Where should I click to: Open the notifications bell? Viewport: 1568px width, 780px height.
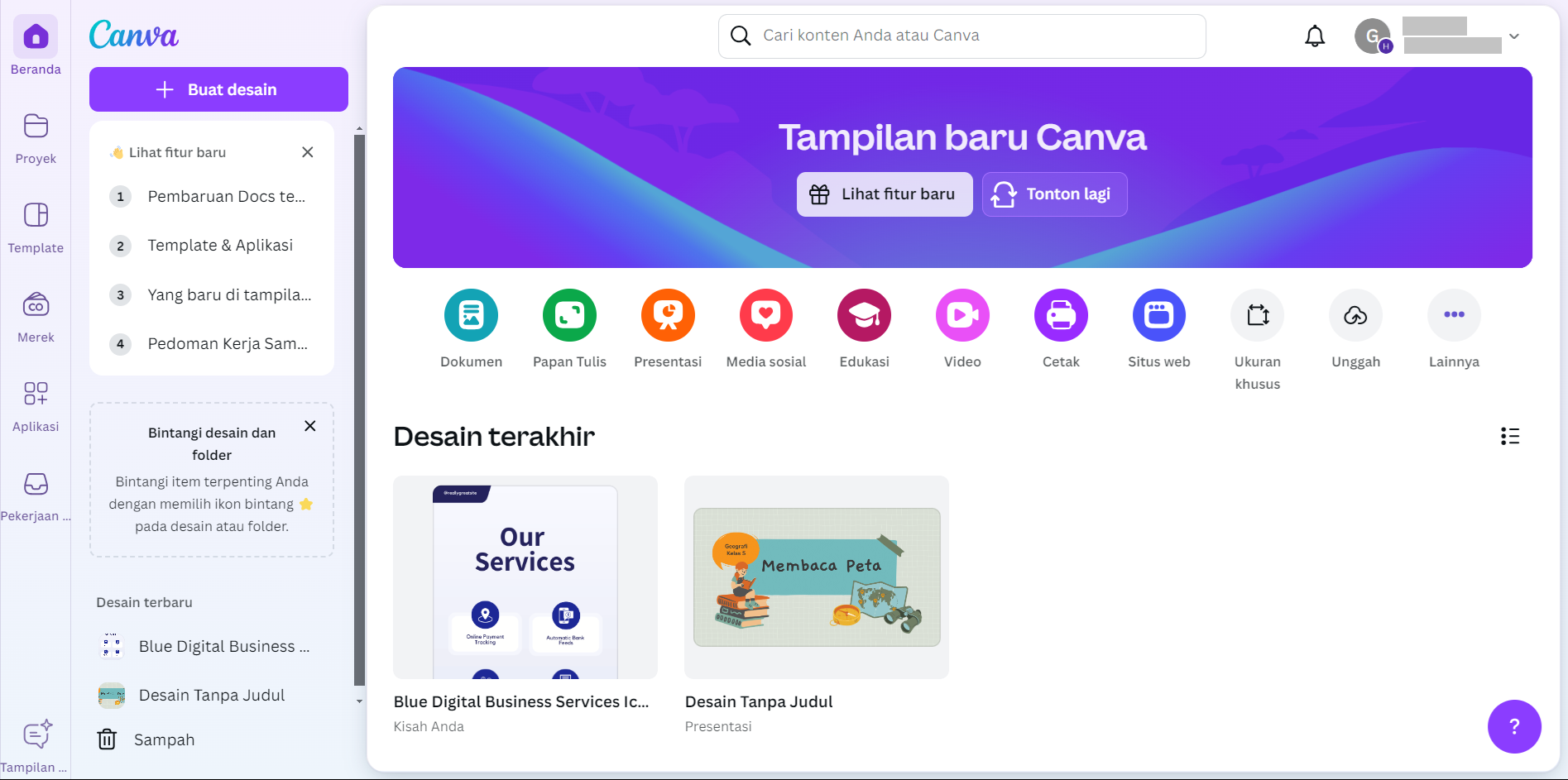(1315, 36)
